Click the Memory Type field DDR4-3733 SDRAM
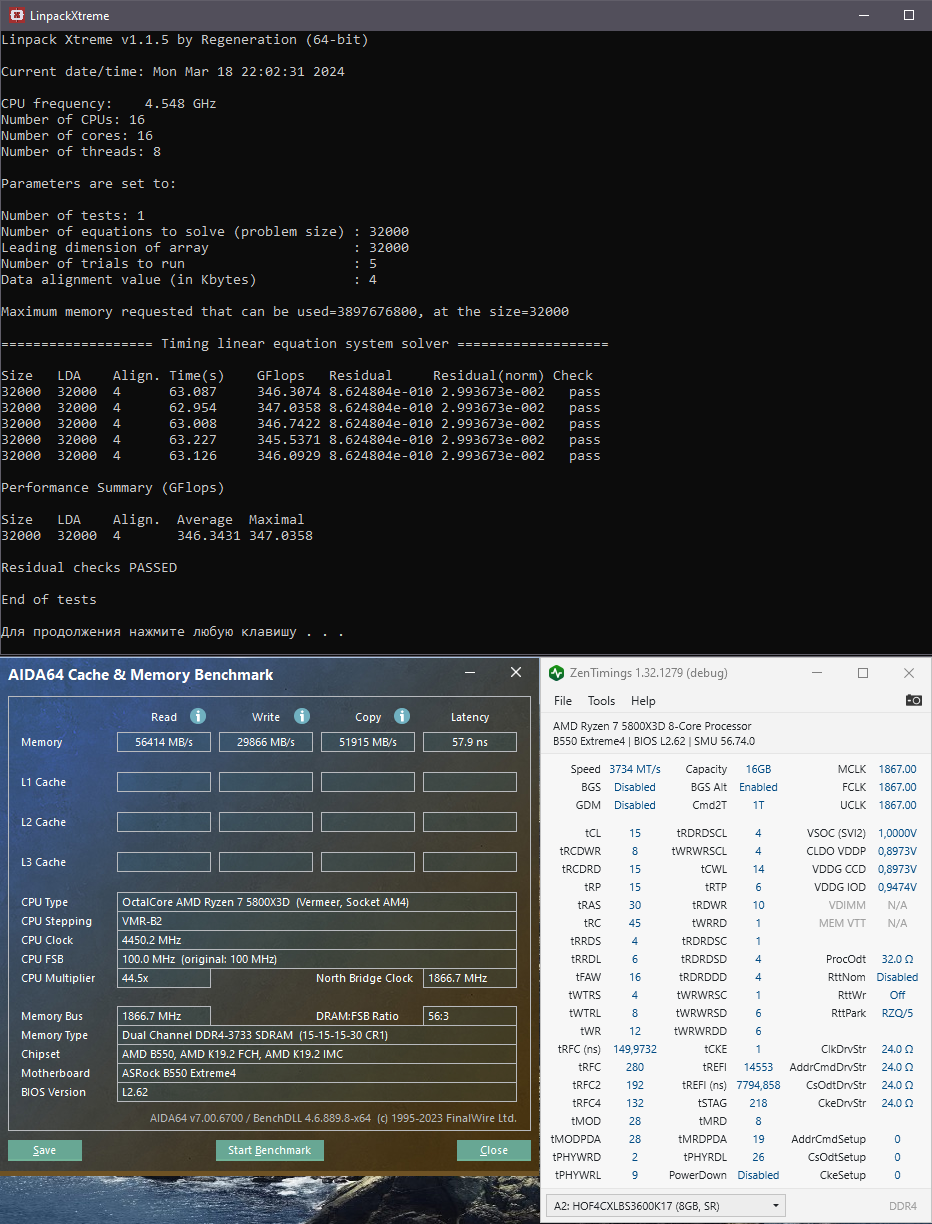This screenshot has height=1224, width=932. (317, 1035)
